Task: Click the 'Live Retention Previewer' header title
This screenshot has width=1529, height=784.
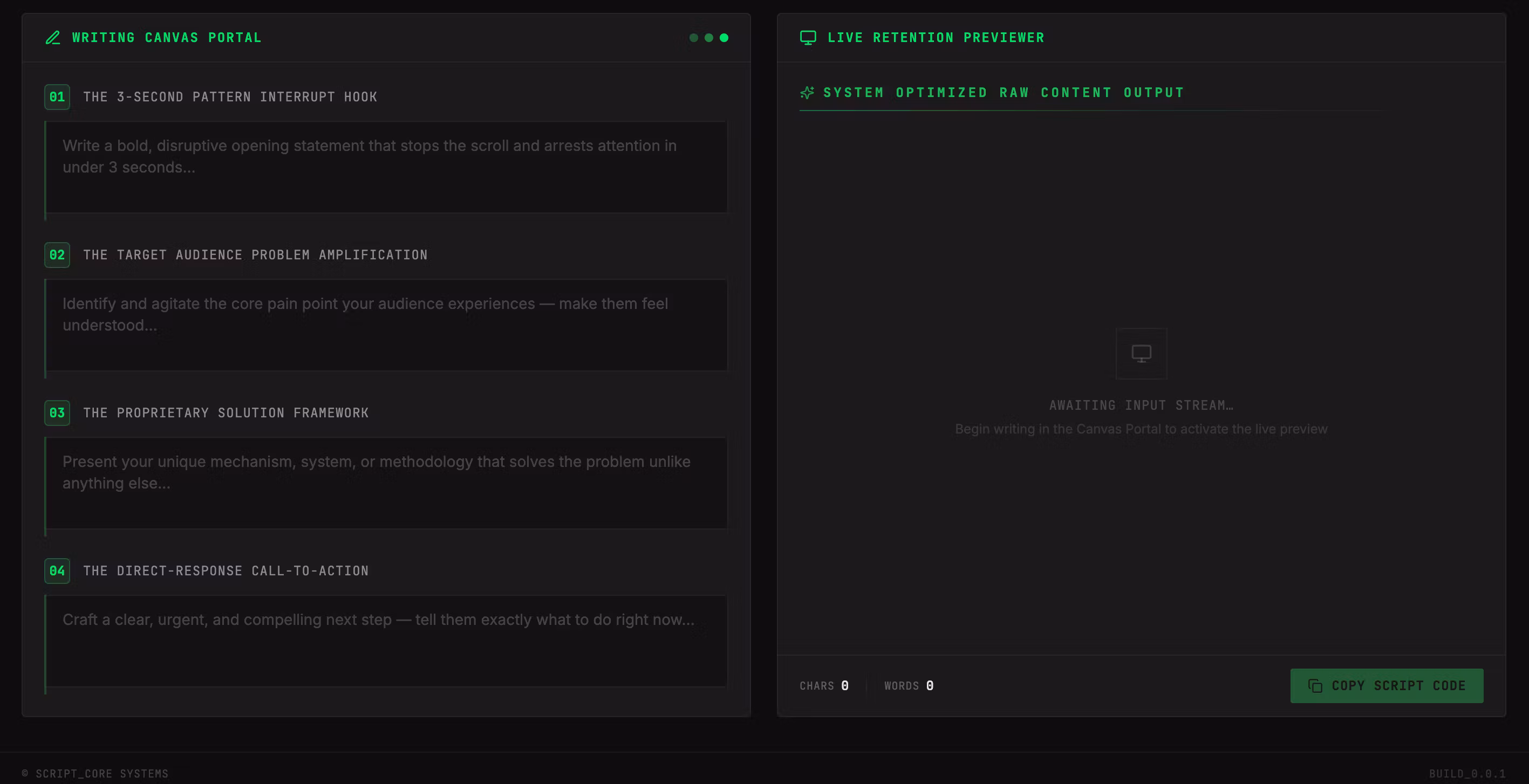Action: click(936, 38)
